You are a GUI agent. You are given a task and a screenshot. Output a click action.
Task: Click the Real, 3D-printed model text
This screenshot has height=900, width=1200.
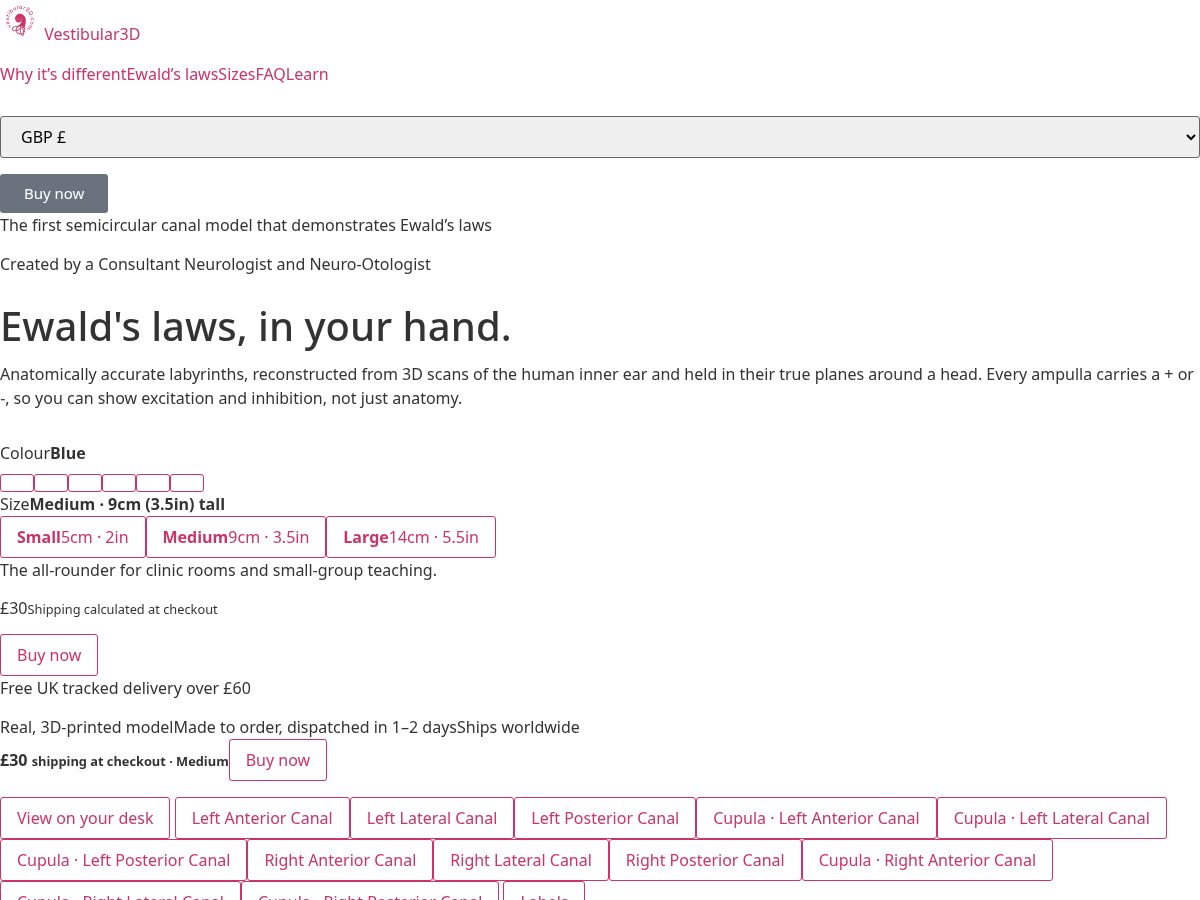87,727
